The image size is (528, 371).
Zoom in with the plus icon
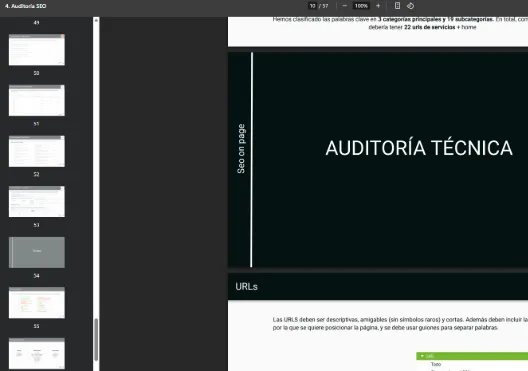pos(378,6)
